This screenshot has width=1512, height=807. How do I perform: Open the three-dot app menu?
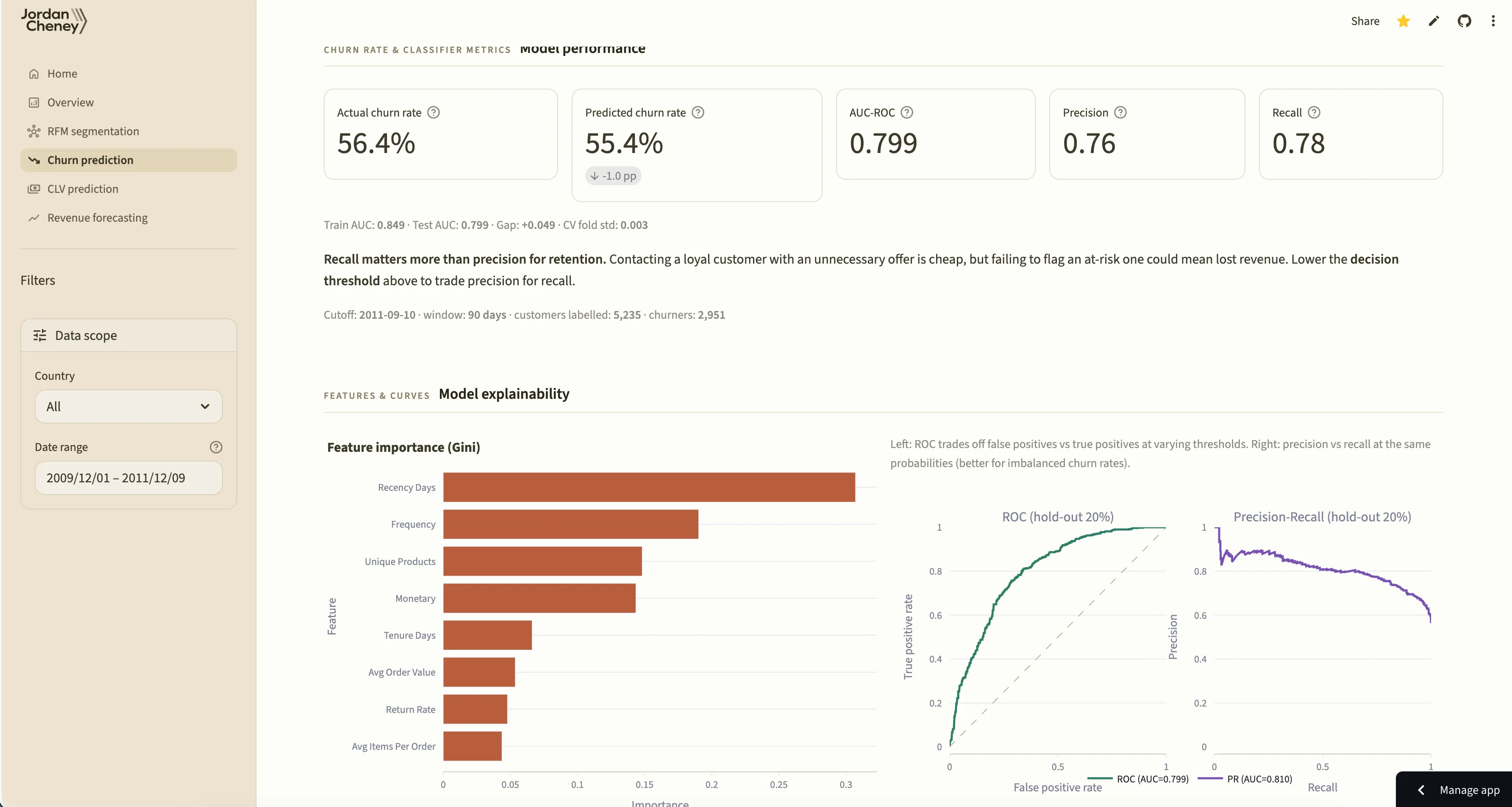click(1493, 21)
